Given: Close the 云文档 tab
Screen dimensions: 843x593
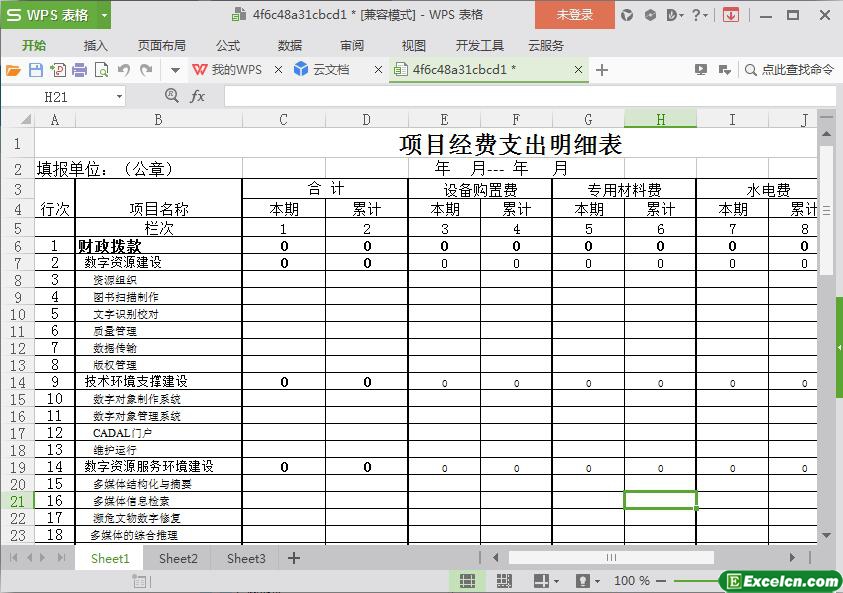Looking at the screenshot, I should click(x=378, y=70).
